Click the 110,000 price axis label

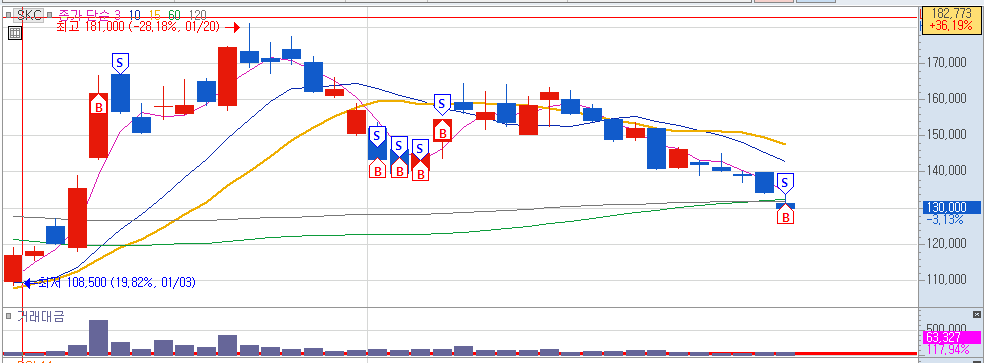click(947, 280)
